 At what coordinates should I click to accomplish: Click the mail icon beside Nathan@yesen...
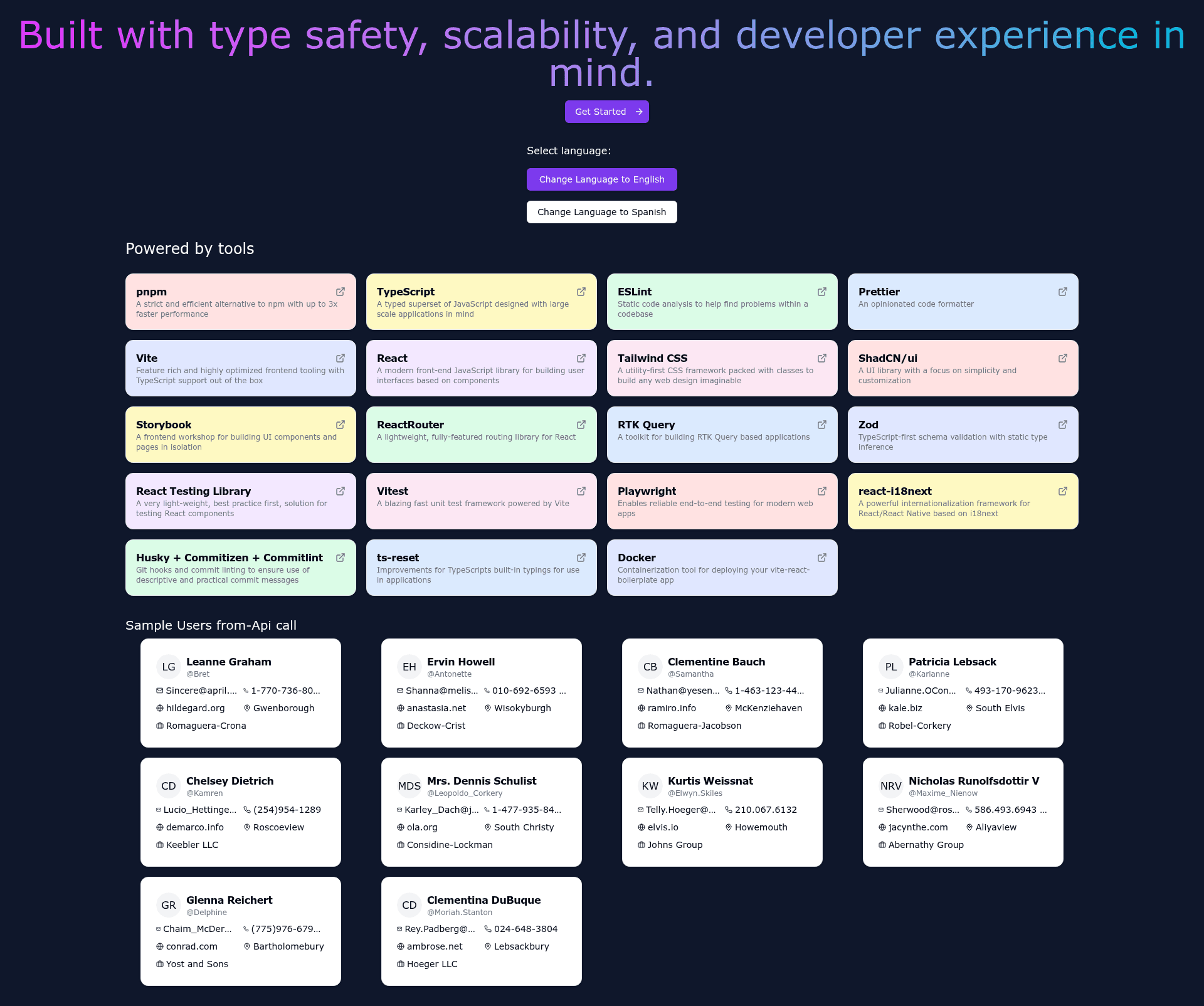(641, 691)
